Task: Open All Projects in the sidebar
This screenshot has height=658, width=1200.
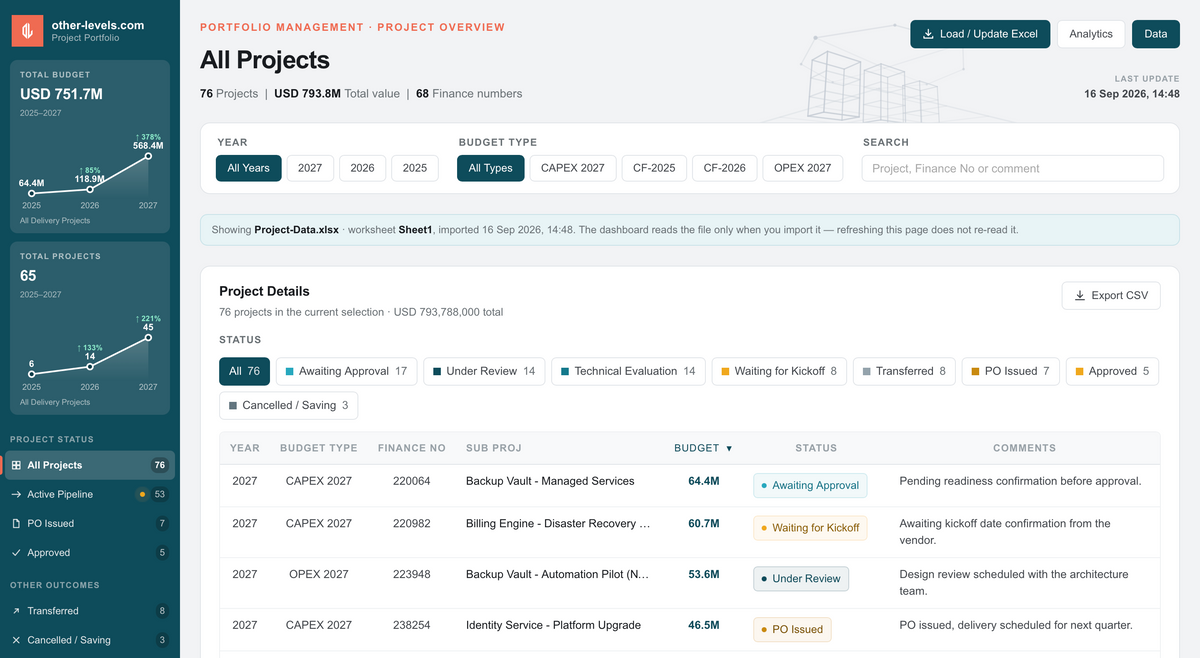Action: tap(90, 465)
